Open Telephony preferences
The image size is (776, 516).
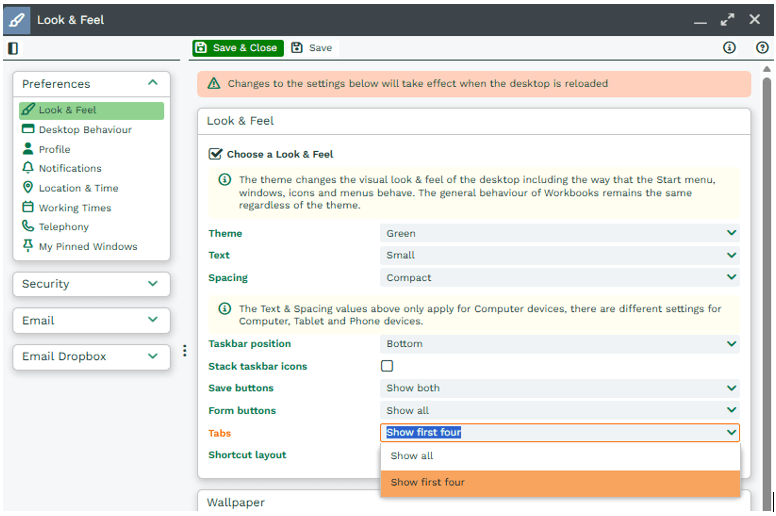63,227
